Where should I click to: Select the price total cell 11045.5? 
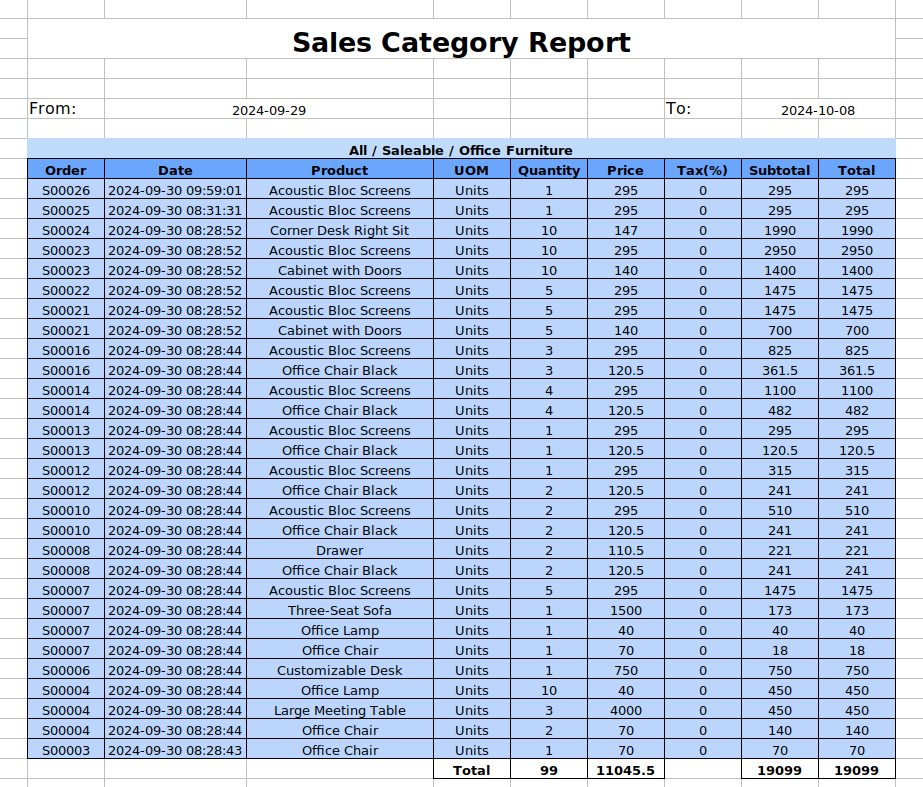pos(625,770)
